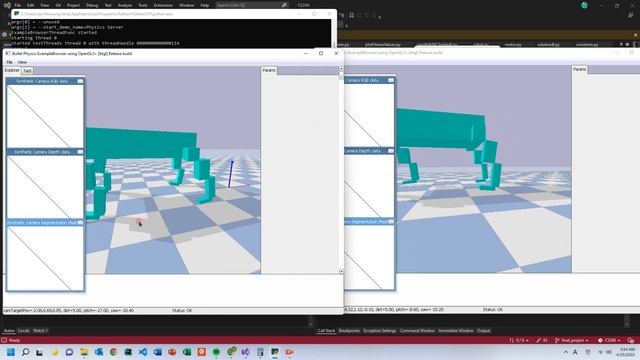Open Visual Studio Analyze menu

(x=124, y=5)
